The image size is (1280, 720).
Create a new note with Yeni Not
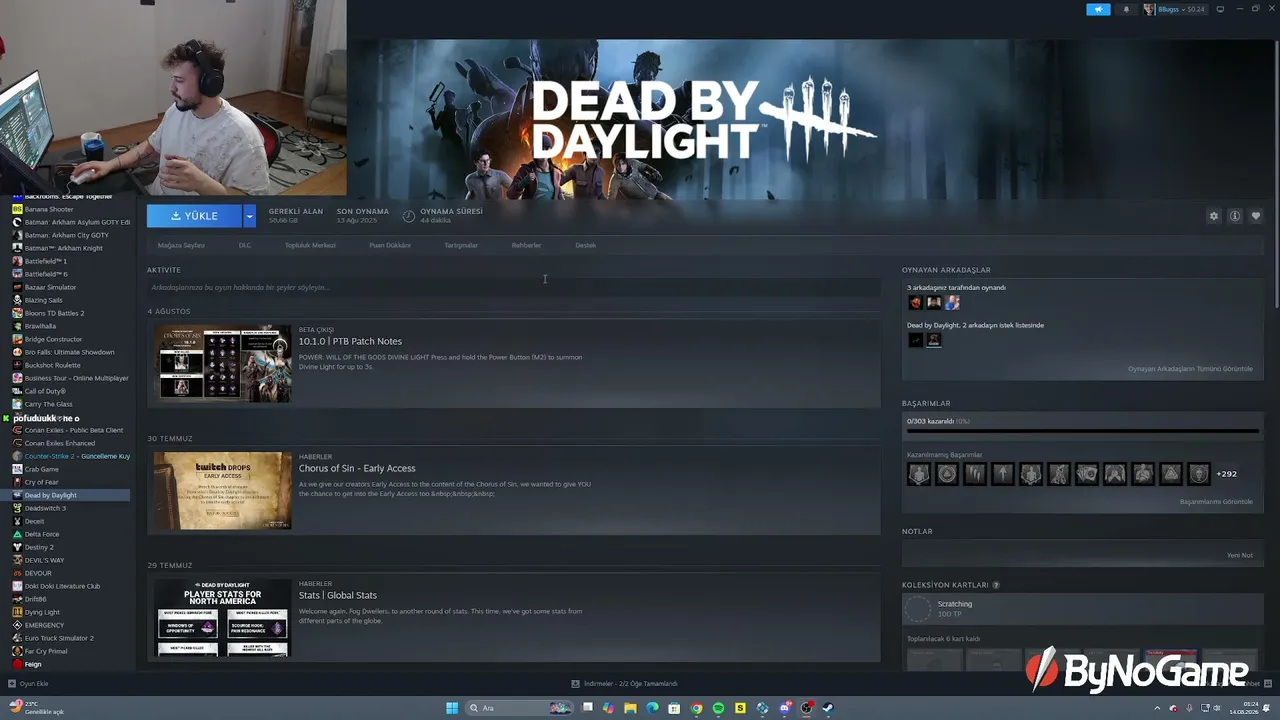click(1240, 555)
